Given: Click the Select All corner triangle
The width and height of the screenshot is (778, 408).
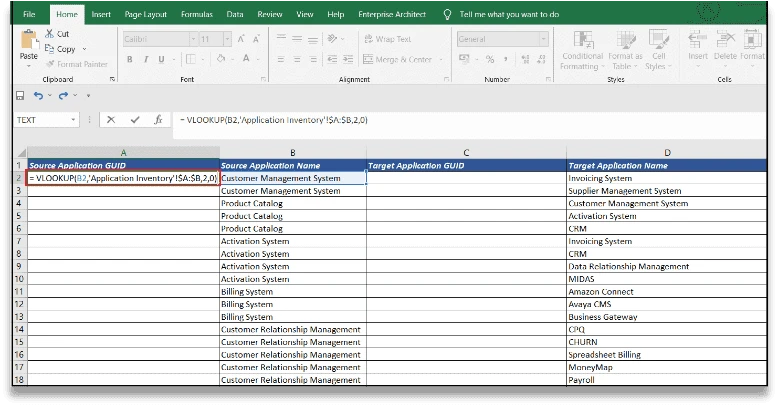Looking at the screenshot, I should point(21,153).
